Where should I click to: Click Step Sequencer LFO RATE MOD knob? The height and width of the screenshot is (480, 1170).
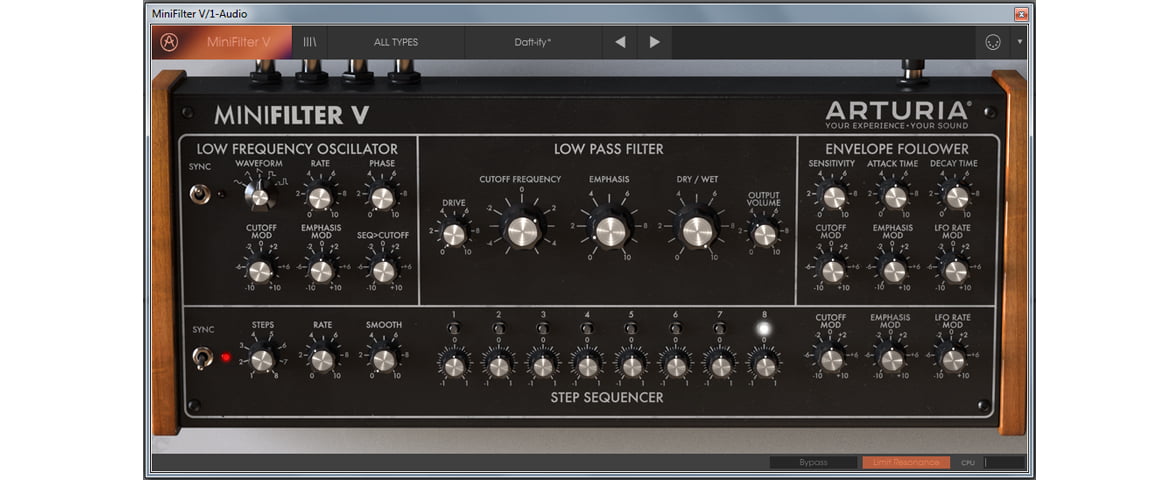953,361
